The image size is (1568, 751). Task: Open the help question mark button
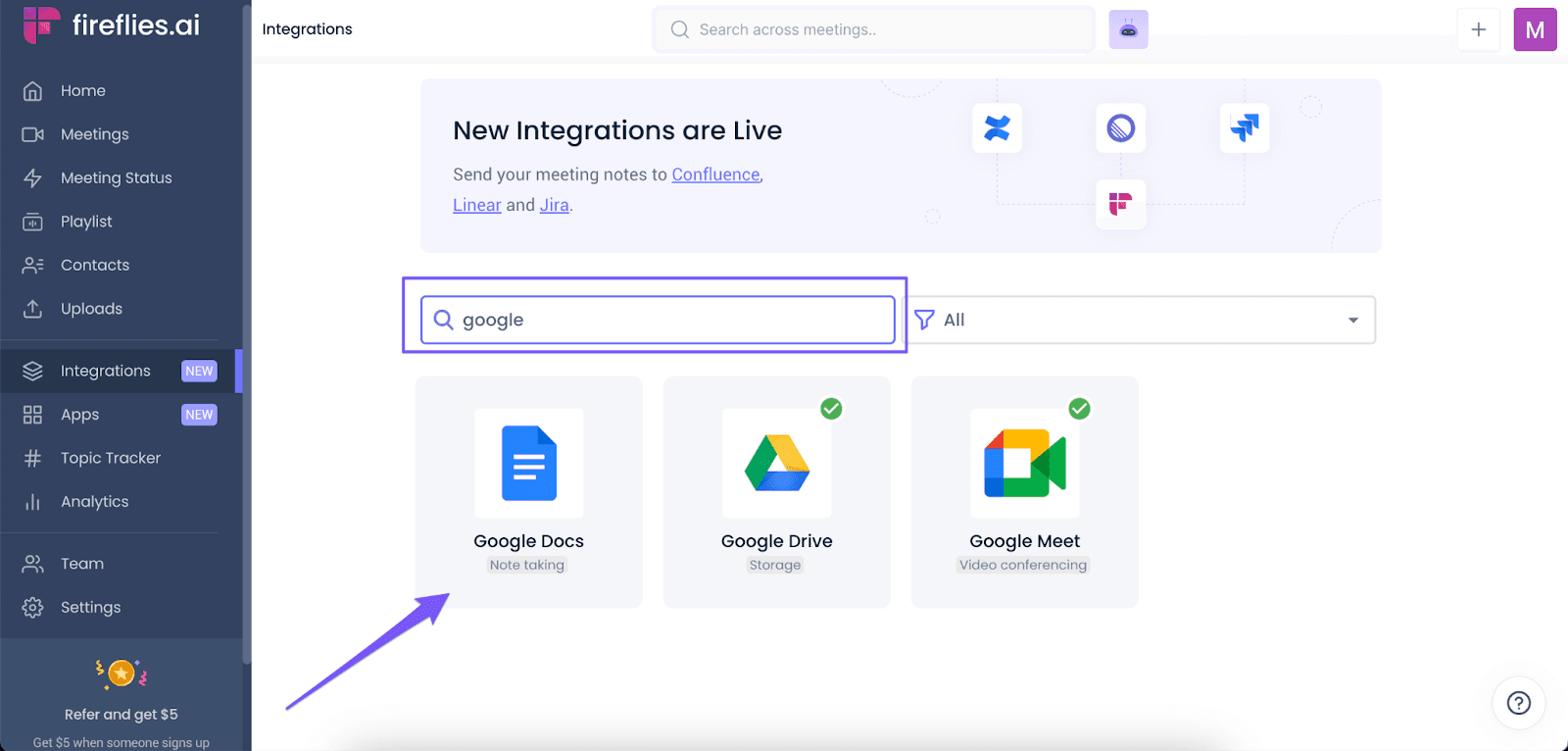1519,703
